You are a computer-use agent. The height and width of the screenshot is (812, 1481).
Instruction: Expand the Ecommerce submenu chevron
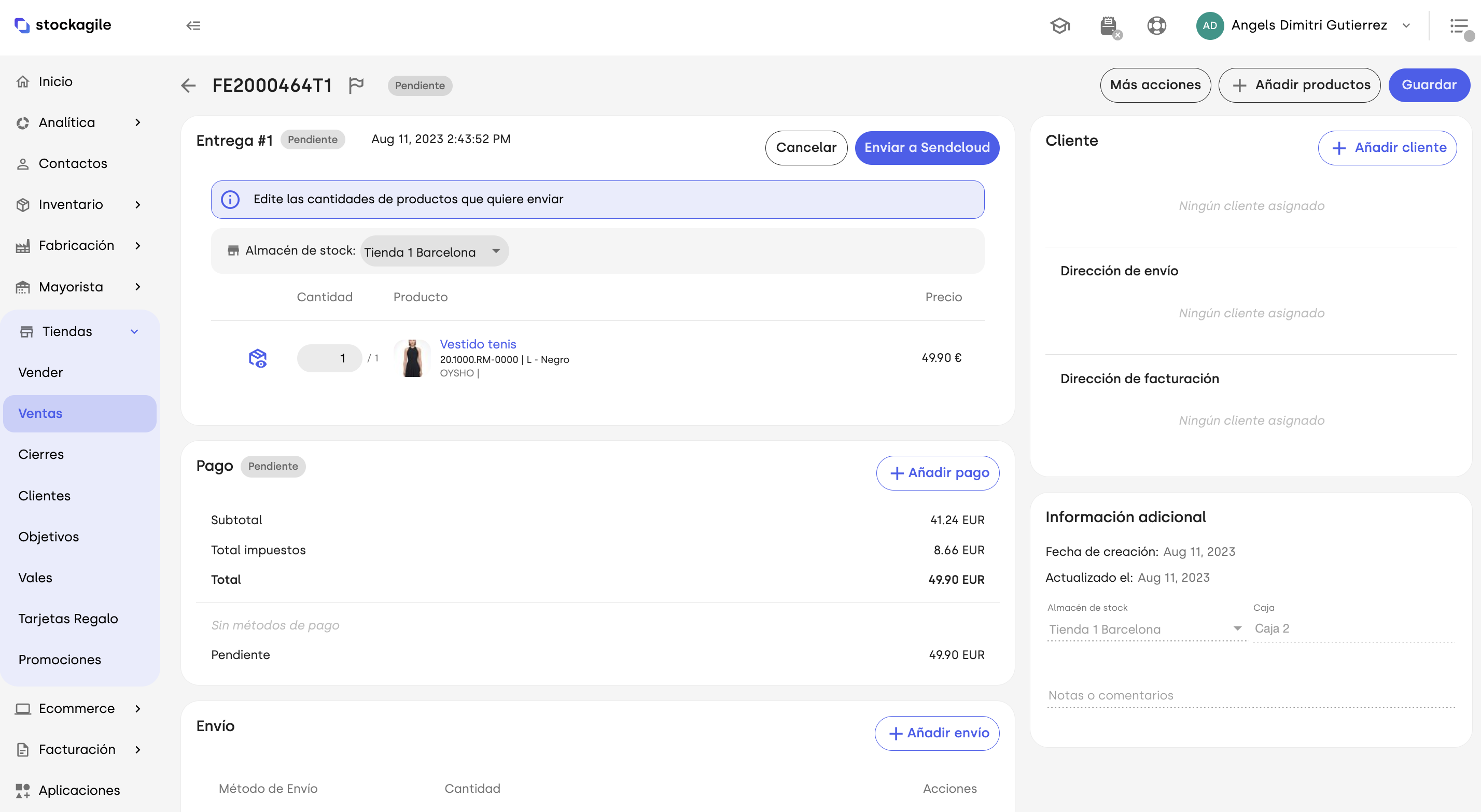click(x=138, y=708)
